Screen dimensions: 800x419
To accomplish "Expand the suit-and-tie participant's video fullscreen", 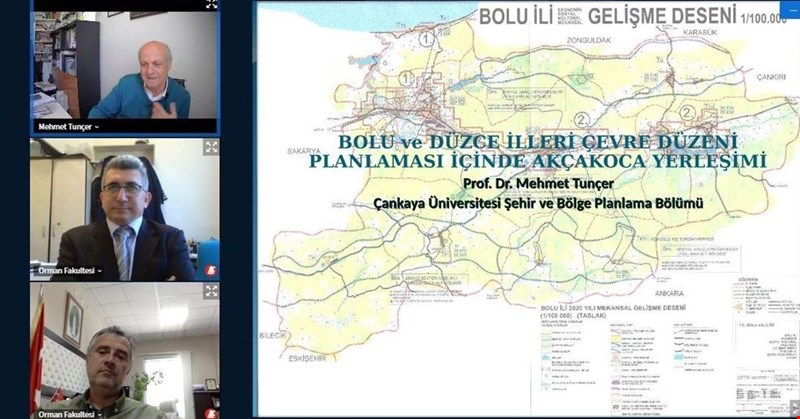I will [x=211, y=147].
